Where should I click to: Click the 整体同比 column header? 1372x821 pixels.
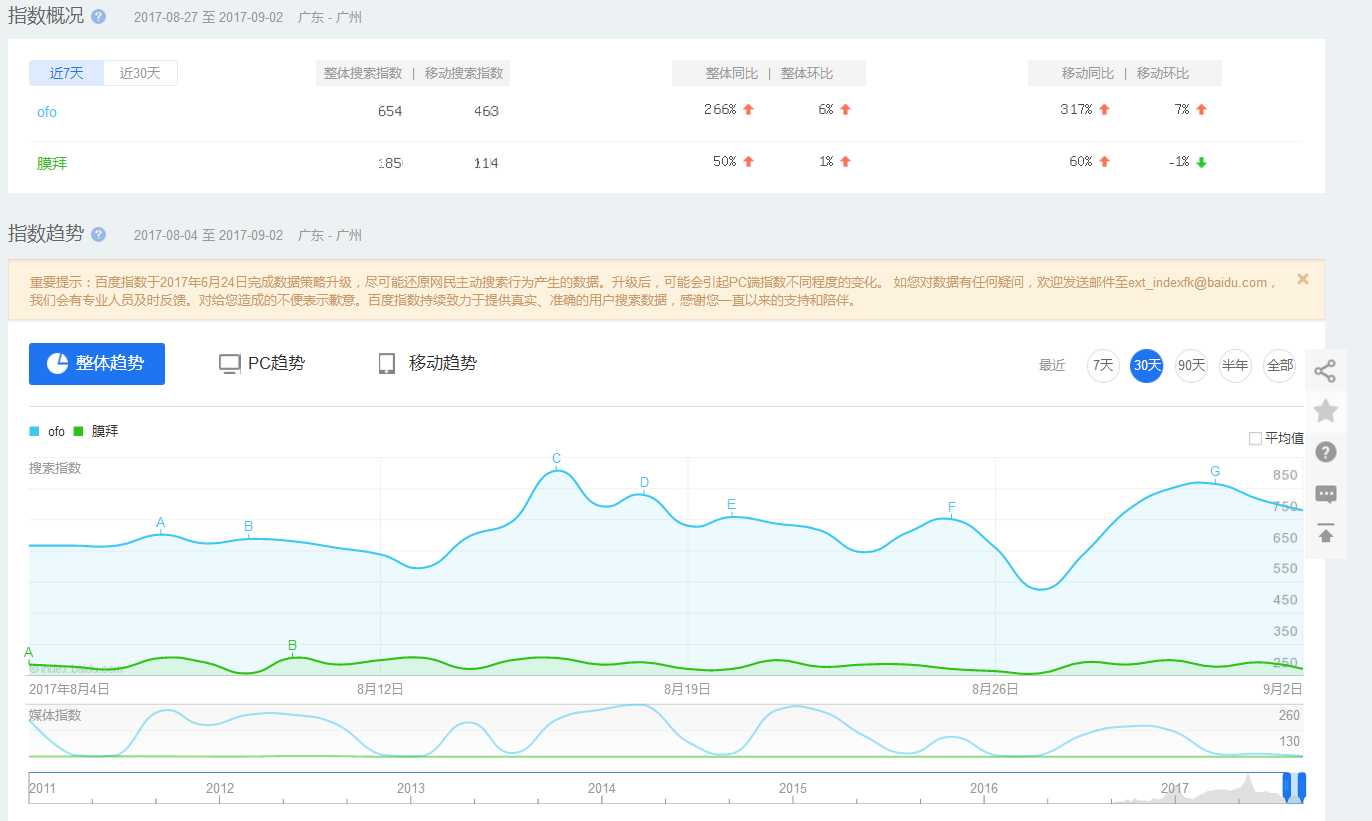click(733, 74)
